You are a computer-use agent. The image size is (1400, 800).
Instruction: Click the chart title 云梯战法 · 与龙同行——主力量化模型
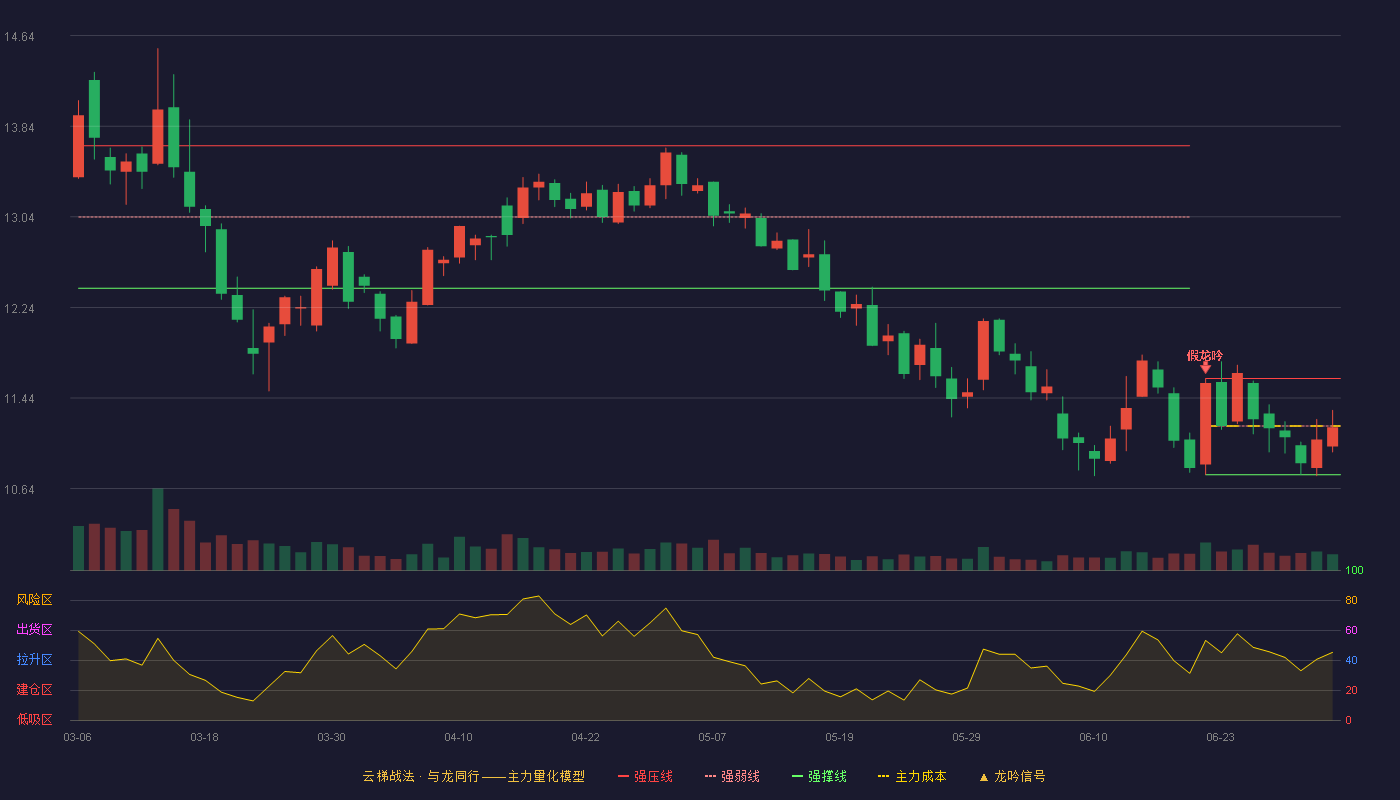[473, 776]
